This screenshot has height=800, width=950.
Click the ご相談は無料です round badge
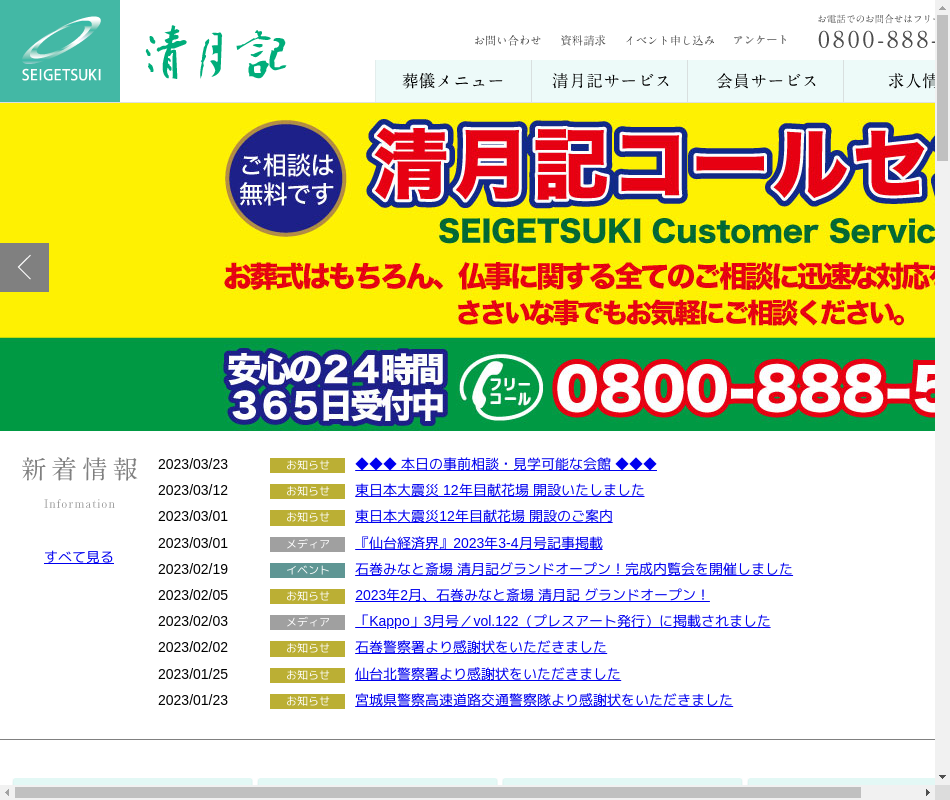tap(286, 178)
